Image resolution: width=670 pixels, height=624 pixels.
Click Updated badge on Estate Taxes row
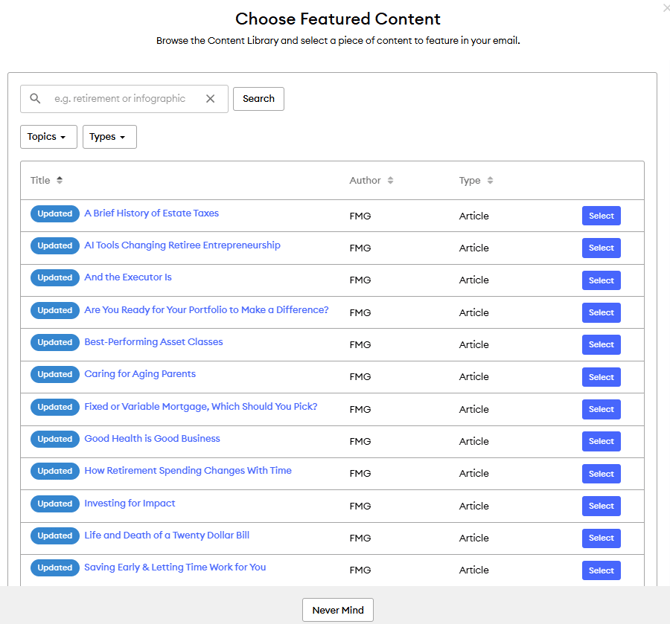tap(55, 214)
